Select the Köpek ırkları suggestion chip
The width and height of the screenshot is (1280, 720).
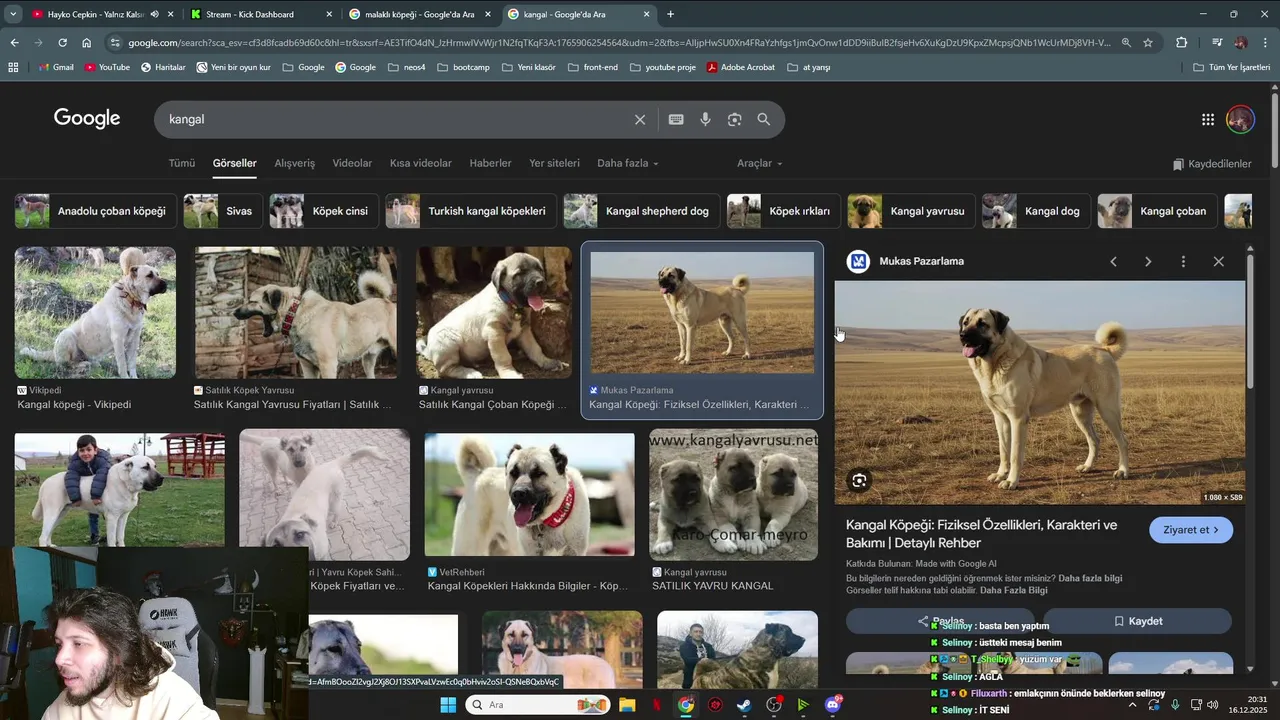click(783, 211)
